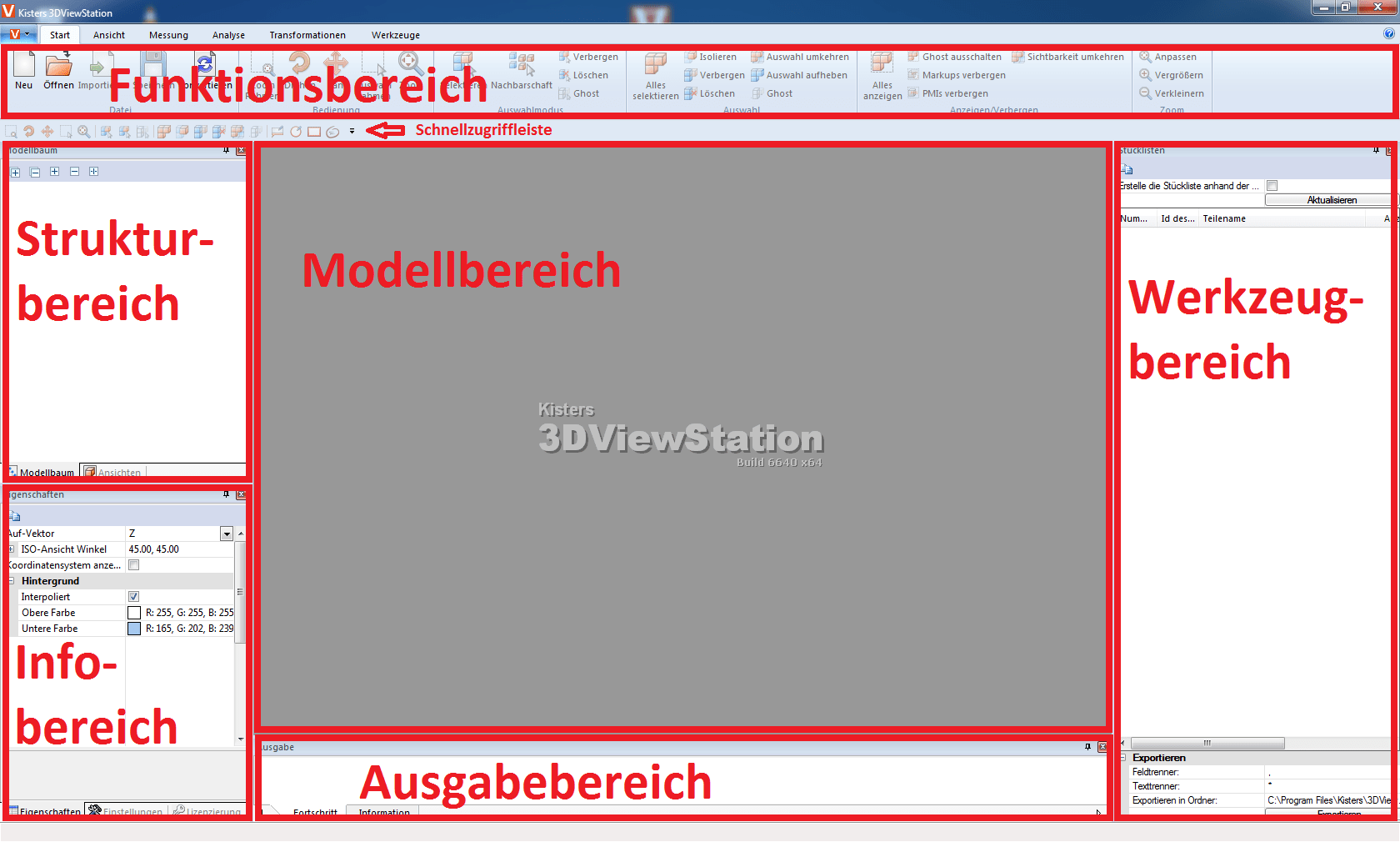Click the Stücklisten horizontal scrollbar thumb
Viewport: 1400px width, 842px height.
click(1207, 743)
